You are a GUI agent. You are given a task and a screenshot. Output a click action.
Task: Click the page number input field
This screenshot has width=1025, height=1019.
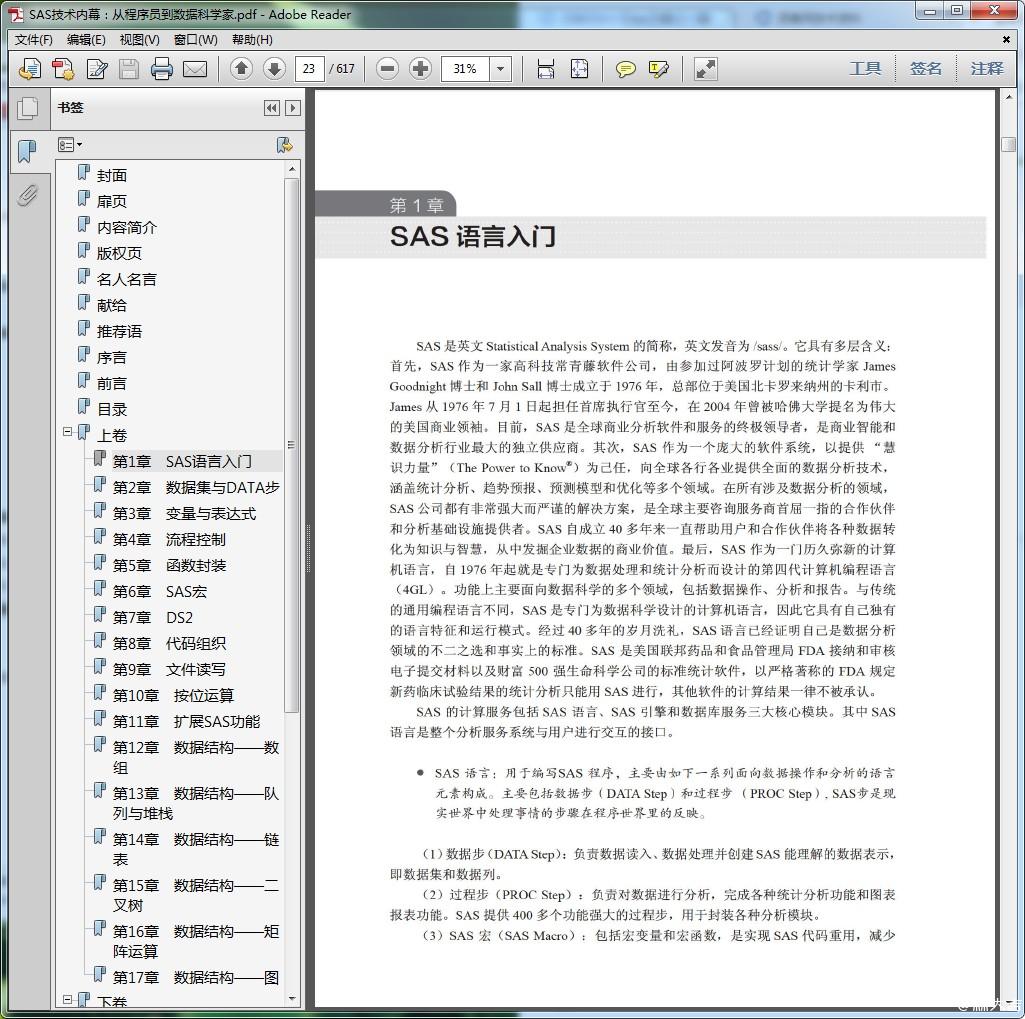(309, 69)
